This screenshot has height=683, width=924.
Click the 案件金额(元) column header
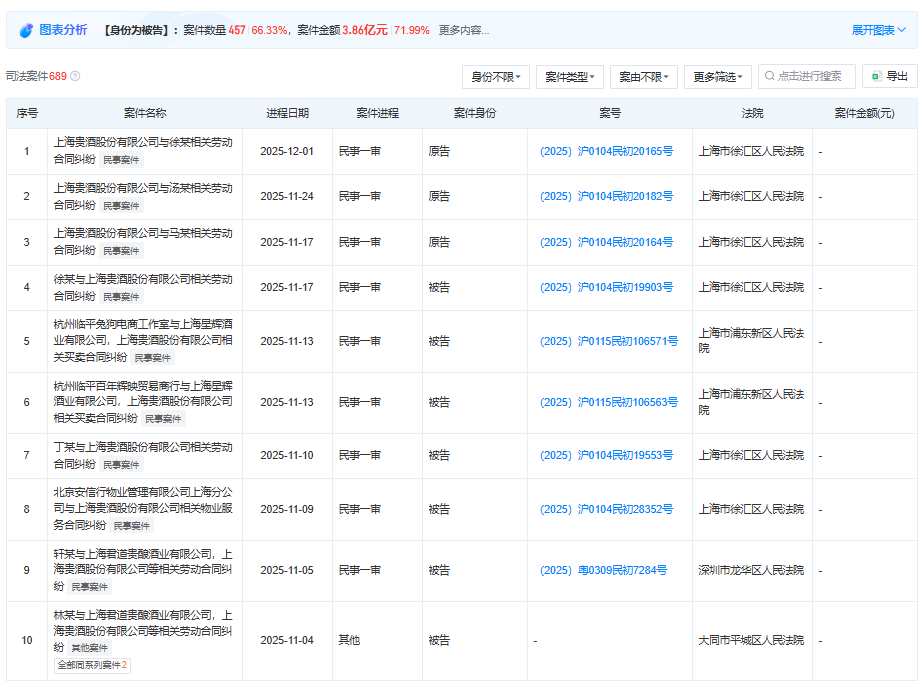click(864, 114)
